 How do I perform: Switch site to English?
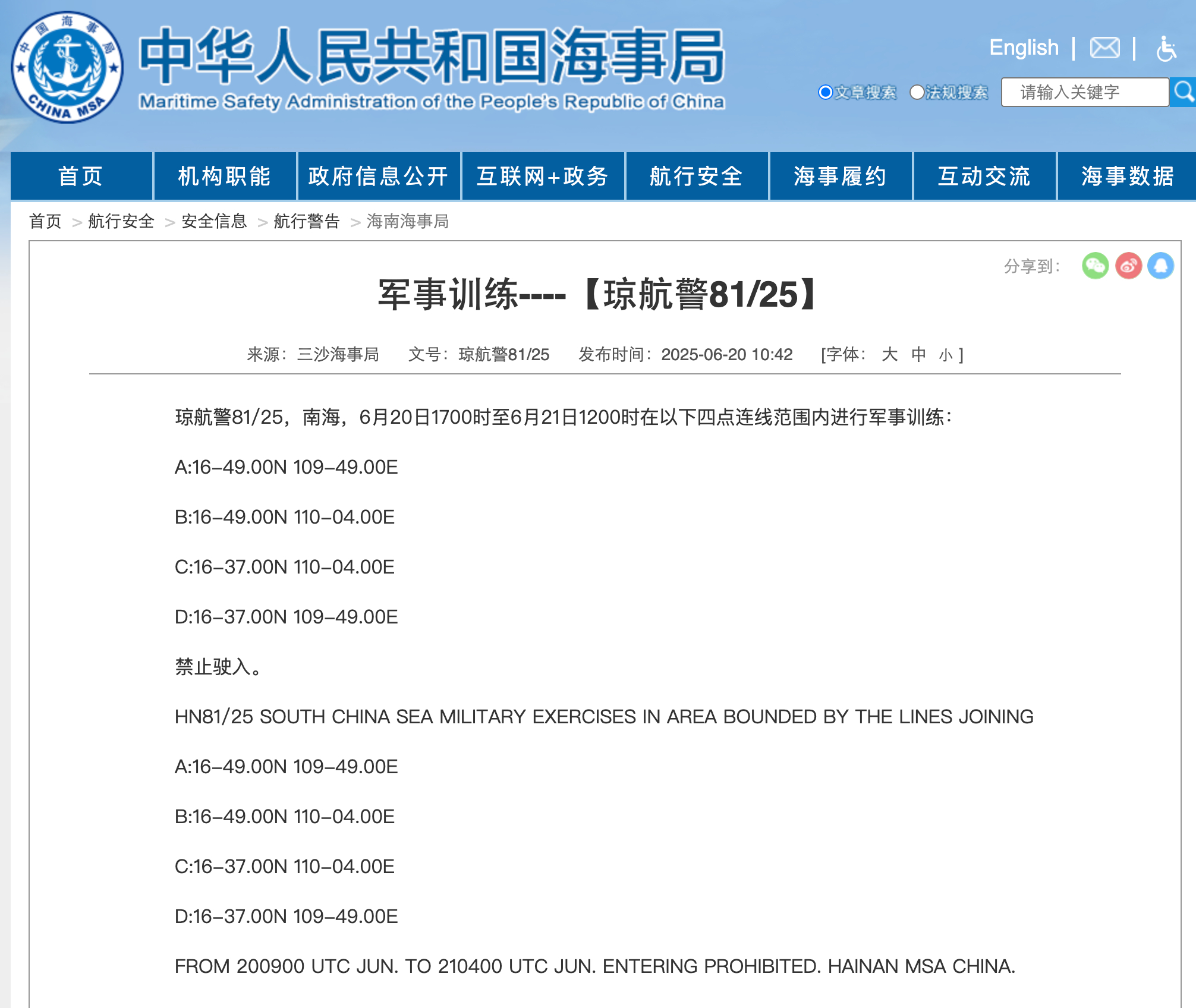click(x=1024, y=48)
